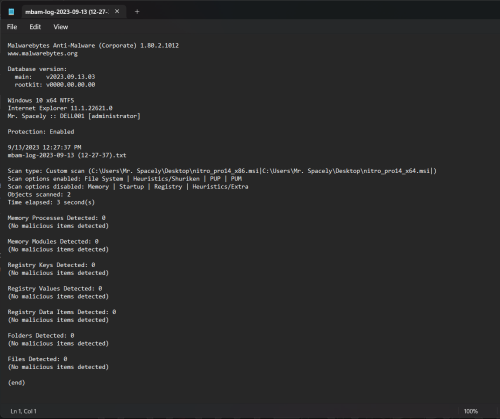
Task: Click the rootkit version line
Action: [55, 85]
